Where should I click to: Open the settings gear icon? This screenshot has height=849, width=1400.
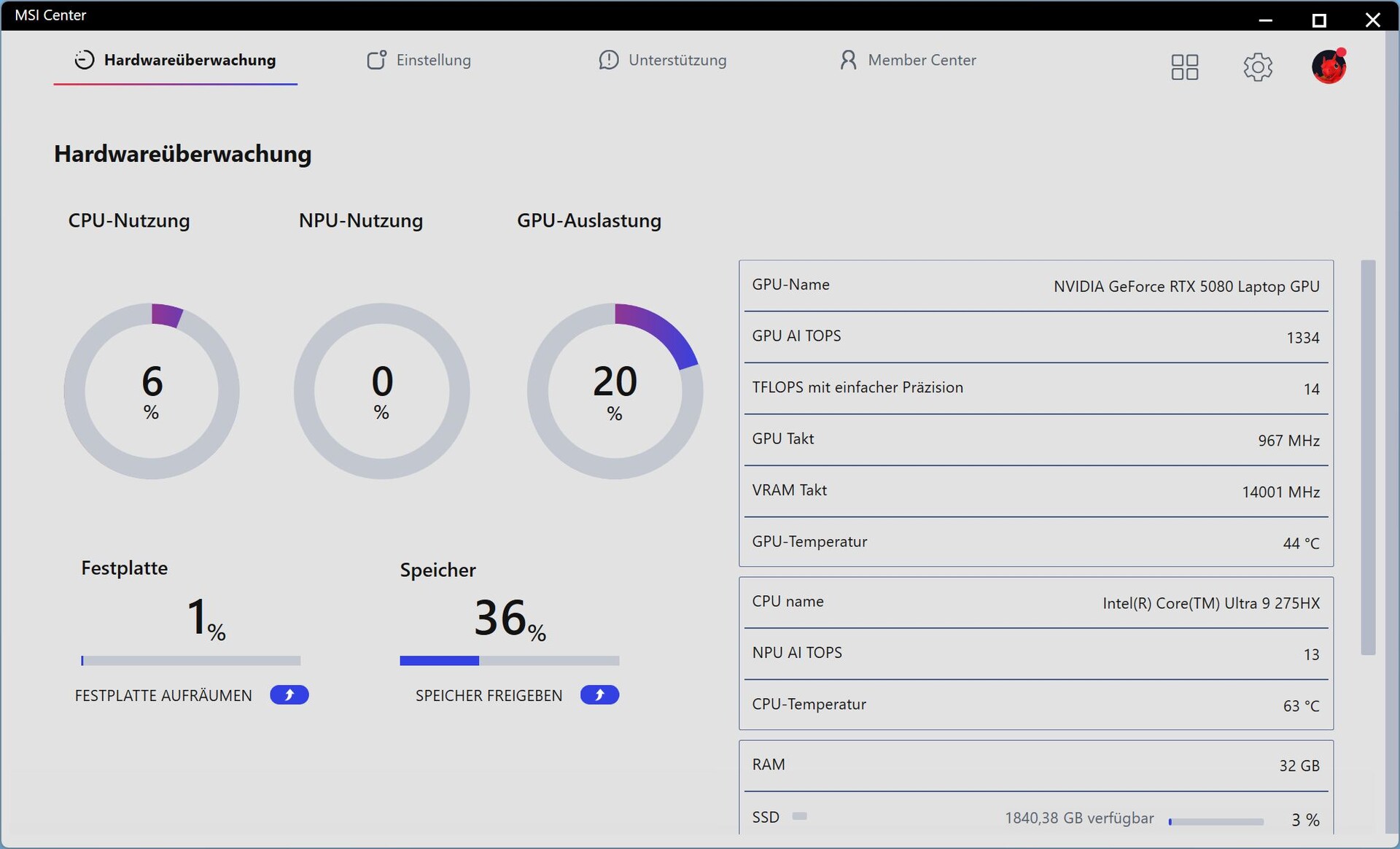(1257, 67)
